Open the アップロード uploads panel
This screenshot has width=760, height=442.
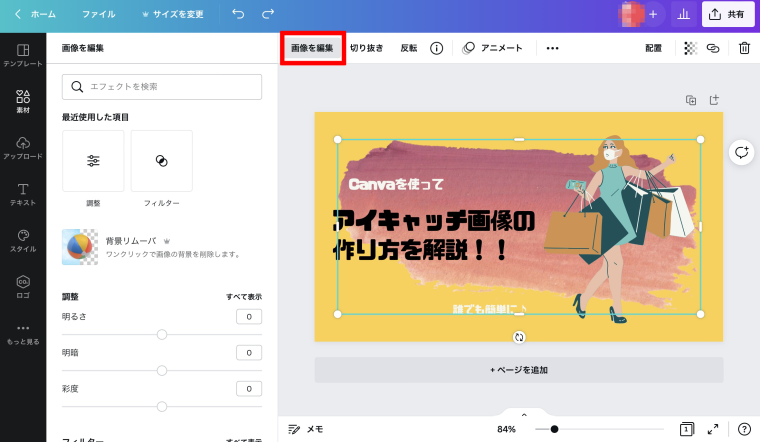pyautogui.click(x=23, y=148)
